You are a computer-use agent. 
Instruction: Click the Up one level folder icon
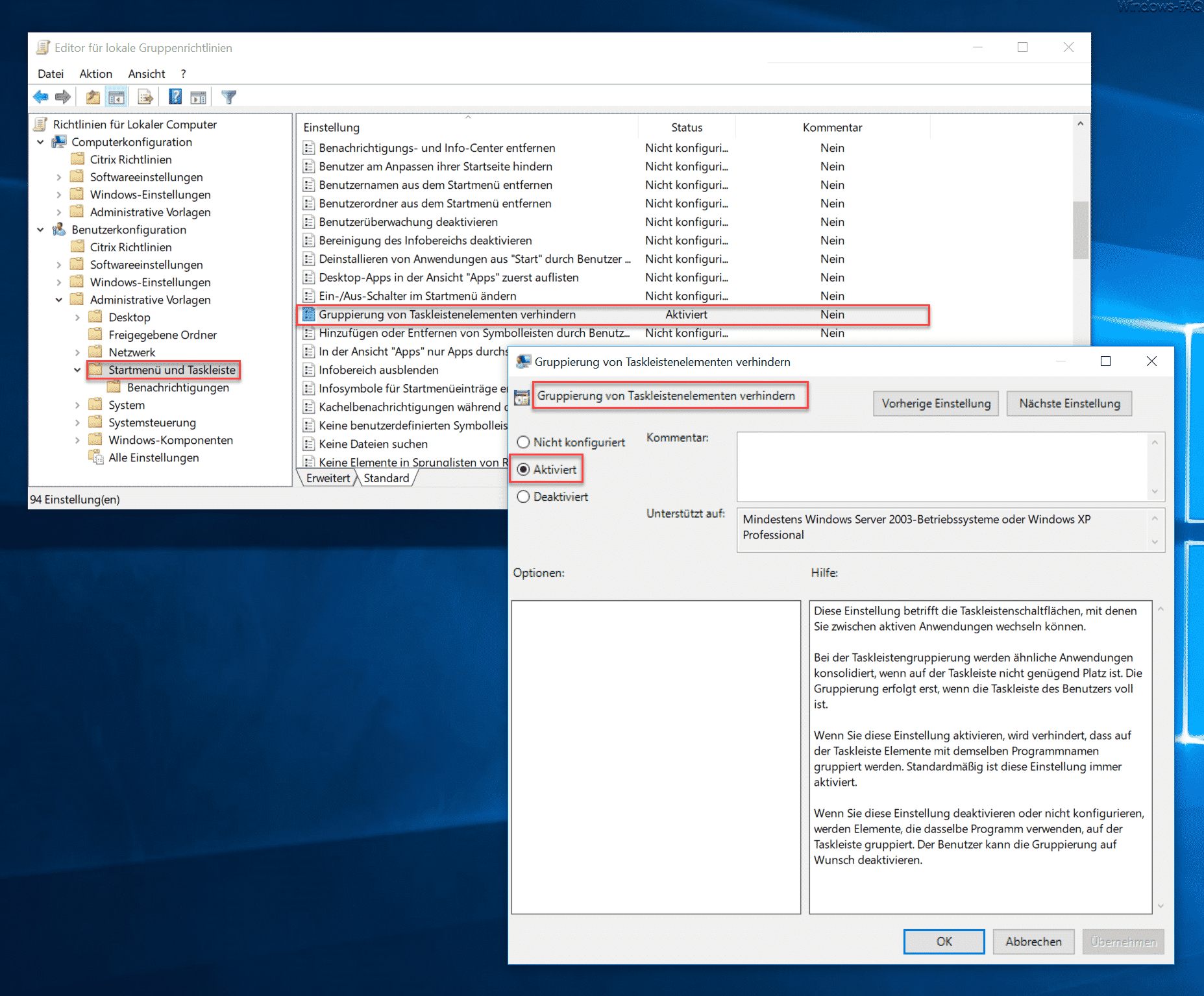(x=93, y=97)
